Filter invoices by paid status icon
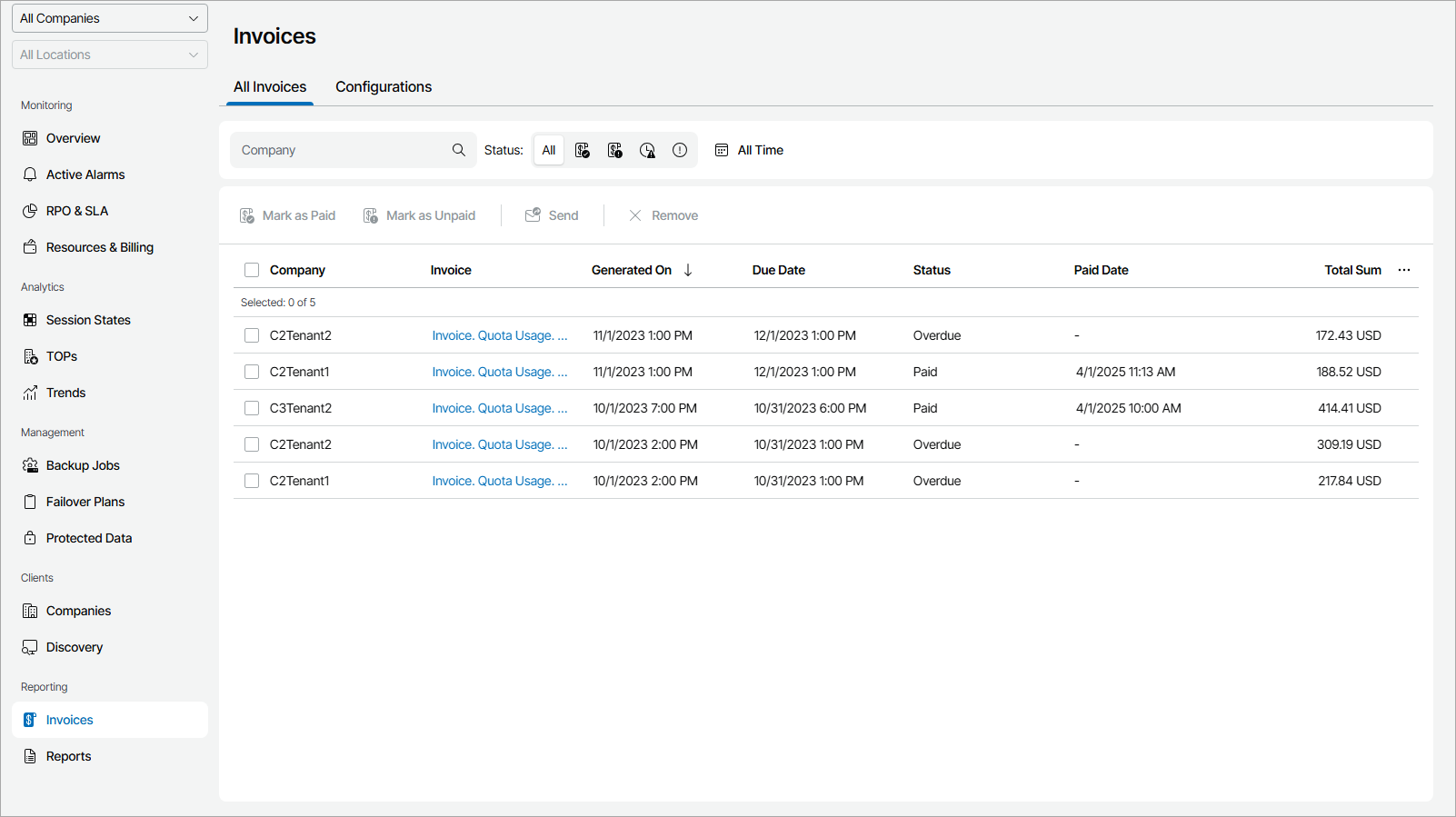The image size is (1456, 817). click(x=583, y=151)
